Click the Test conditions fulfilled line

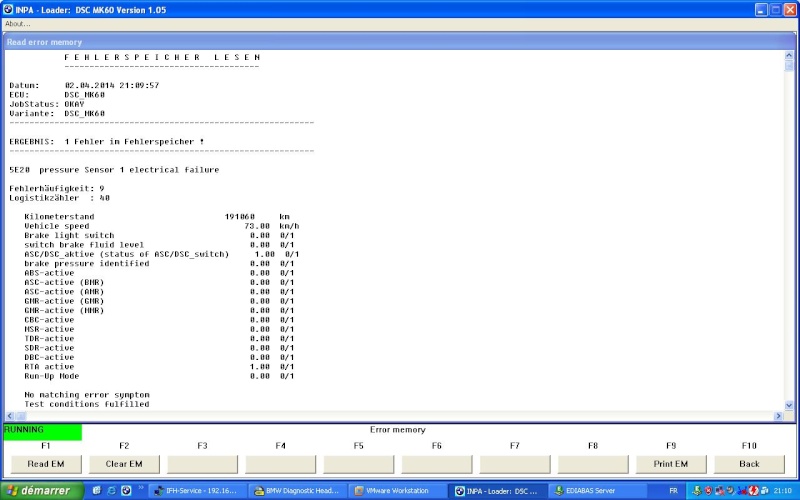87,404
